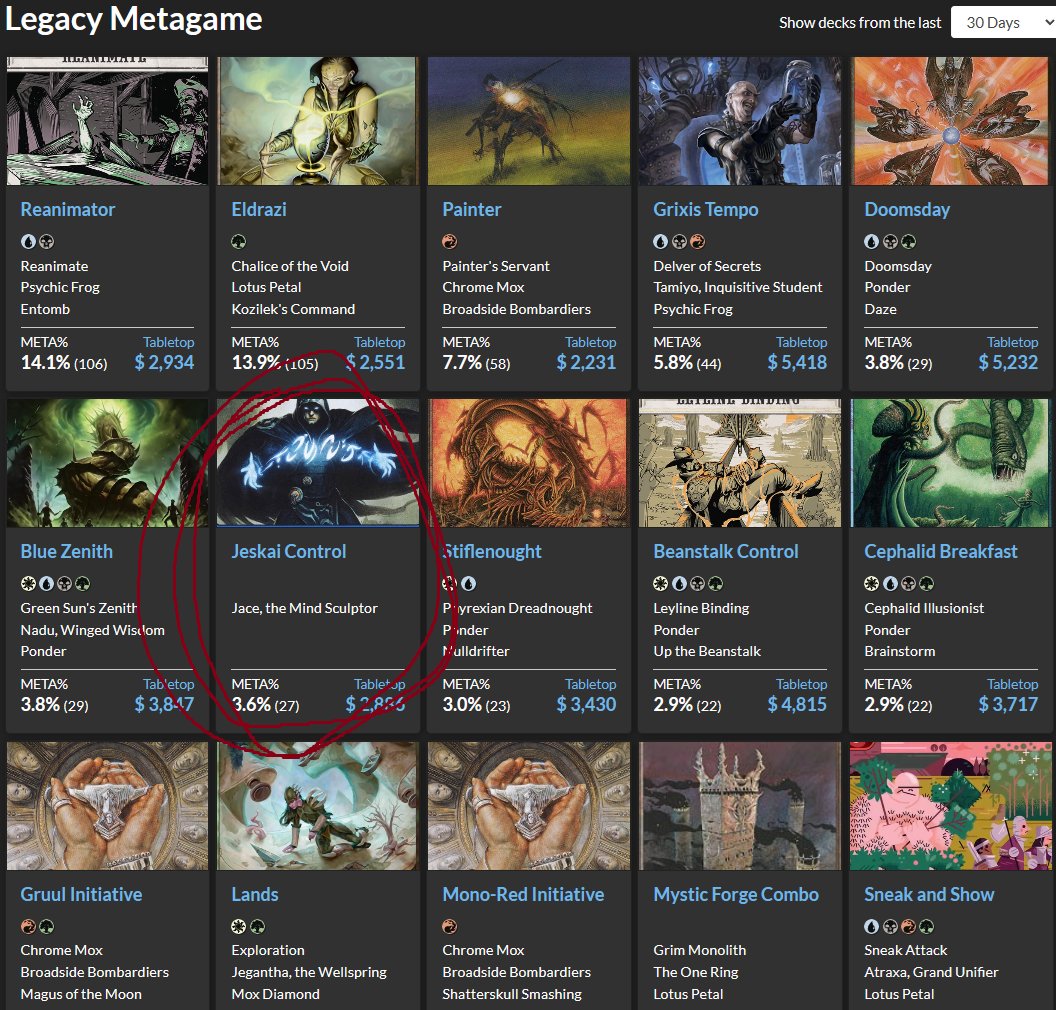Click the Painter card art thumbnail
1056x1010 pixels.
(x=529, y=121)
